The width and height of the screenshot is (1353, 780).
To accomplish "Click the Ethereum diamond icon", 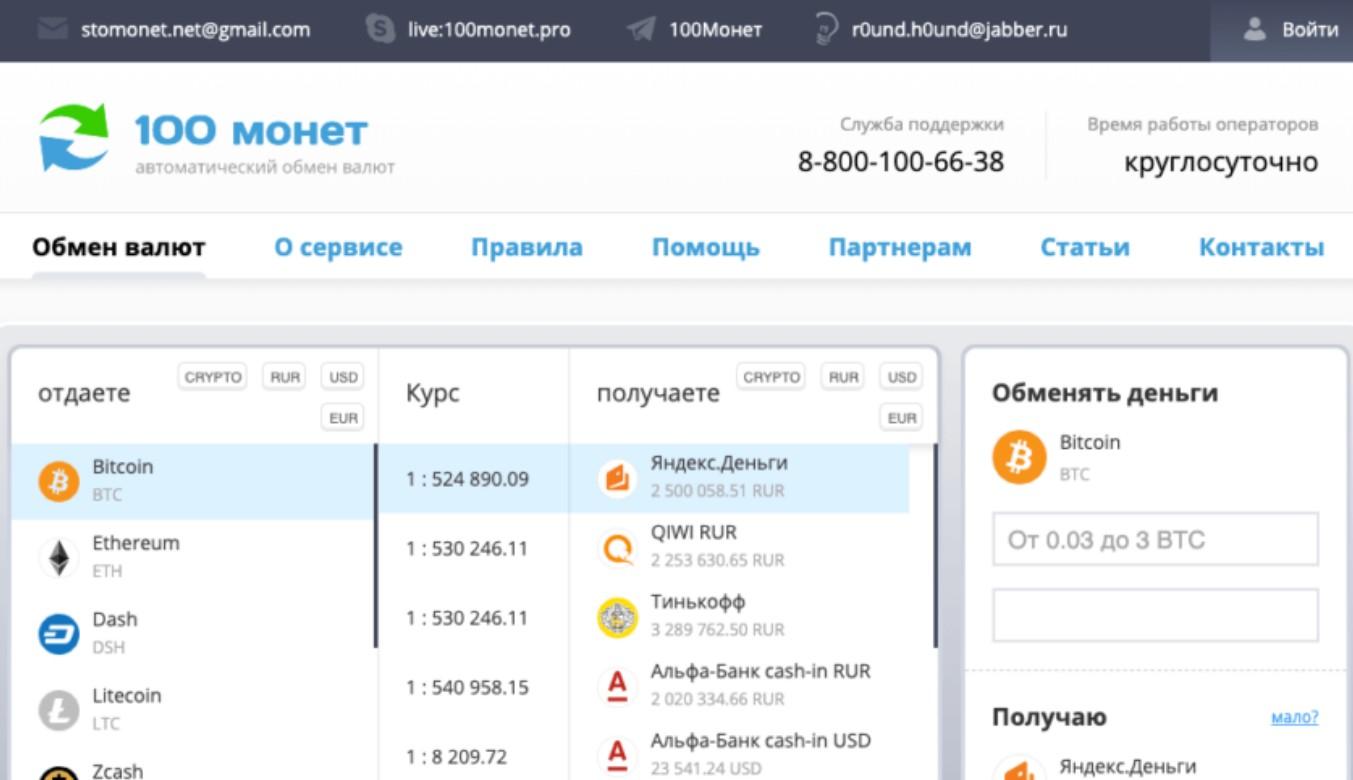I will pos(59,558).
